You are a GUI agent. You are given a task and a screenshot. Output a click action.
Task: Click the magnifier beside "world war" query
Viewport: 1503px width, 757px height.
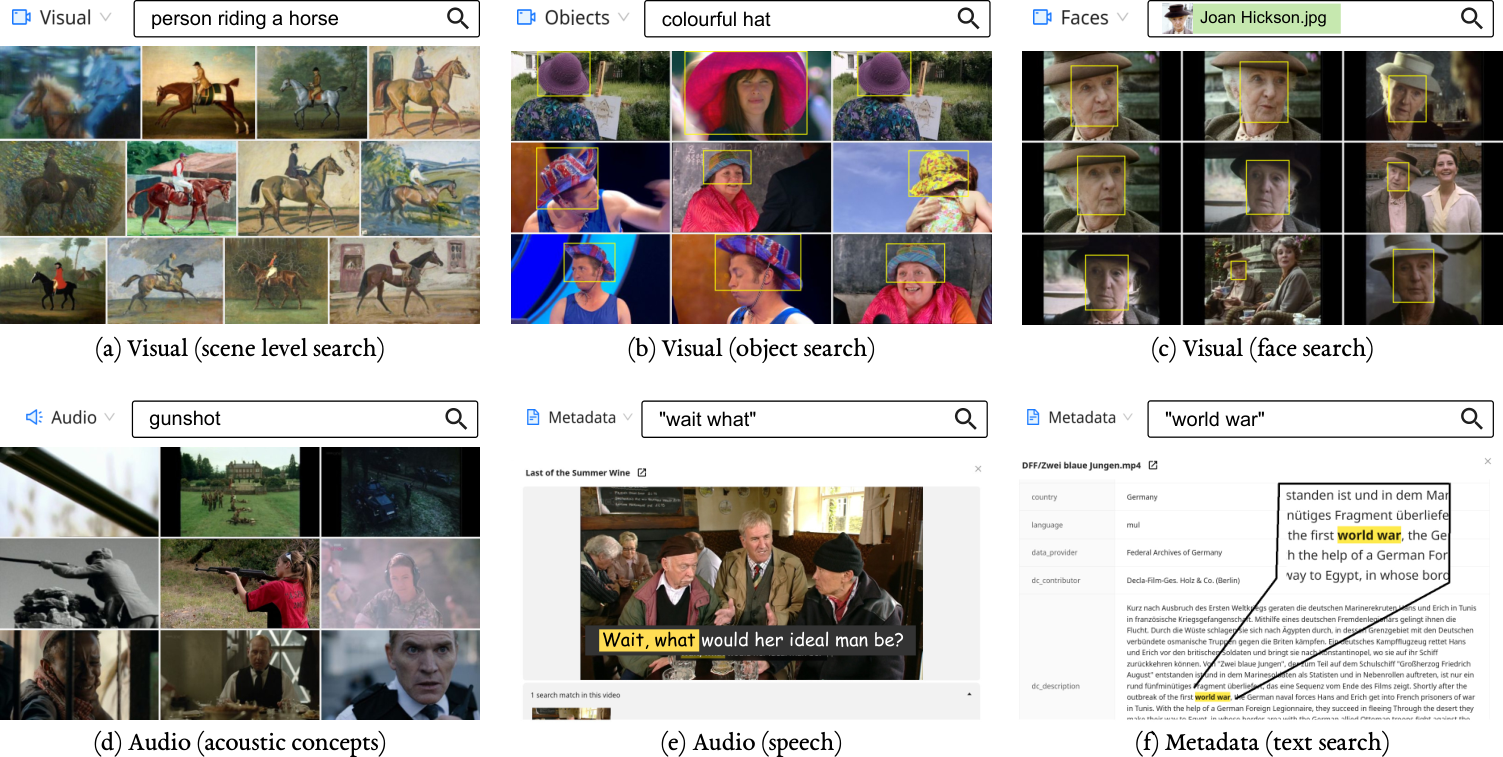click(1471, 418)
